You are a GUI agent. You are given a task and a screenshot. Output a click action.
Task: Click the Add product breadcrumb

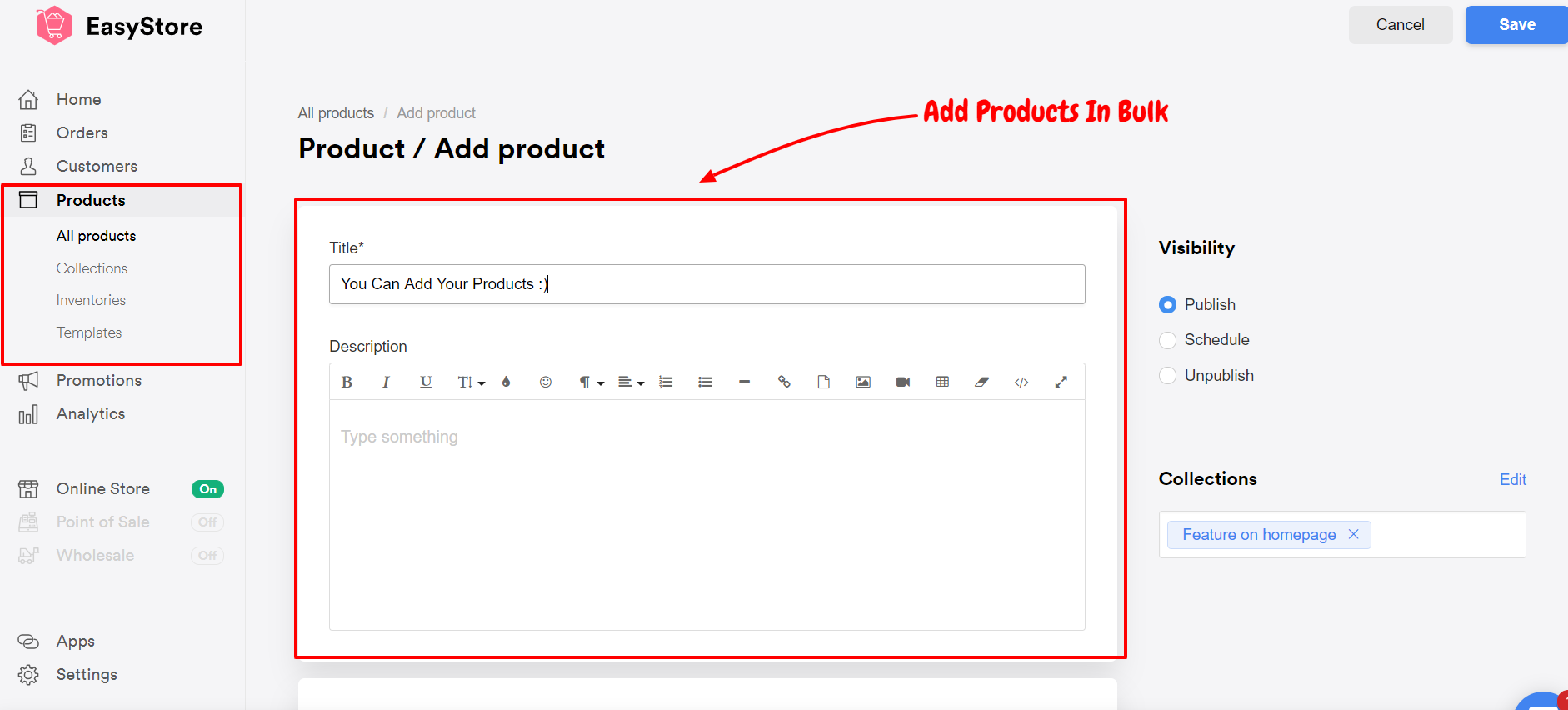point(436,113)
